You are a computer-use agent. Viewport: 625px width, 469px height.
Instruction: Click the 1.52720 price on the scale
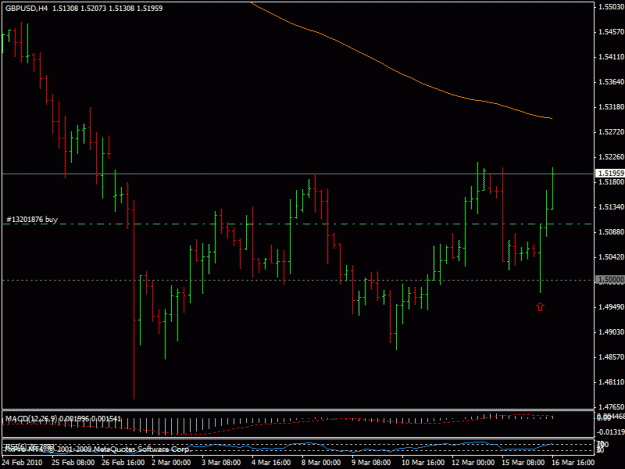pos(611,132)
